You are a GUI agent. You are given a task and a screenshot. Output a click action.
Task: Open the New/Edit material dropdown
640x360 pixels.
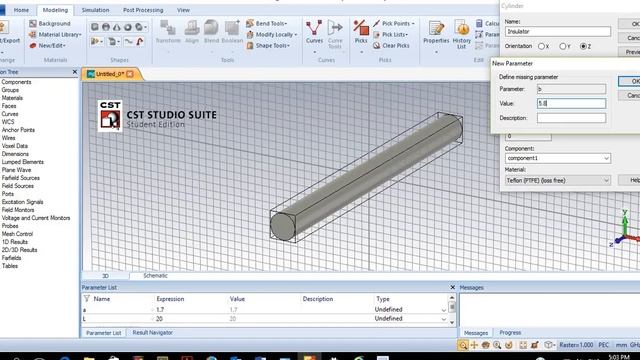(47, 46)
